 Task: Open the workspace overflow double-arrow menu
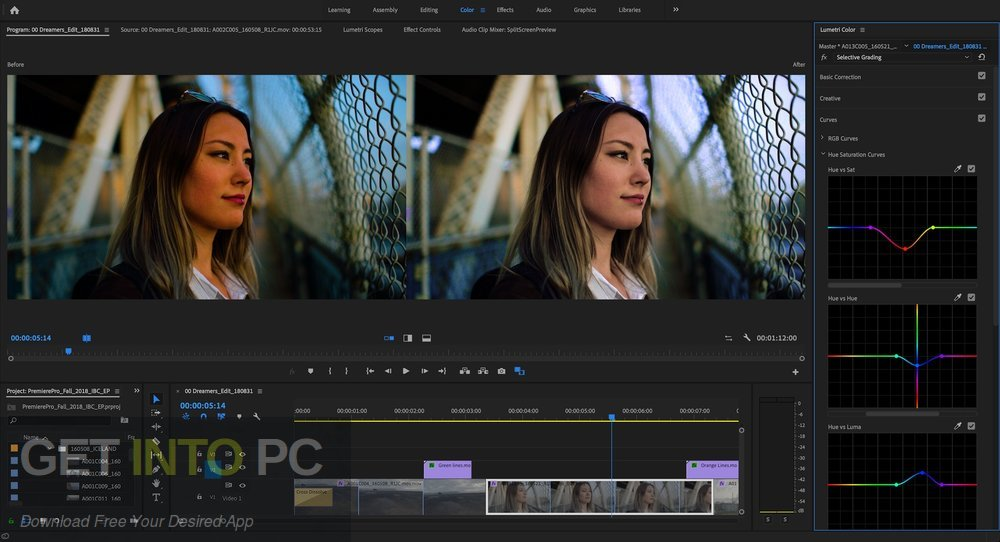675,10
